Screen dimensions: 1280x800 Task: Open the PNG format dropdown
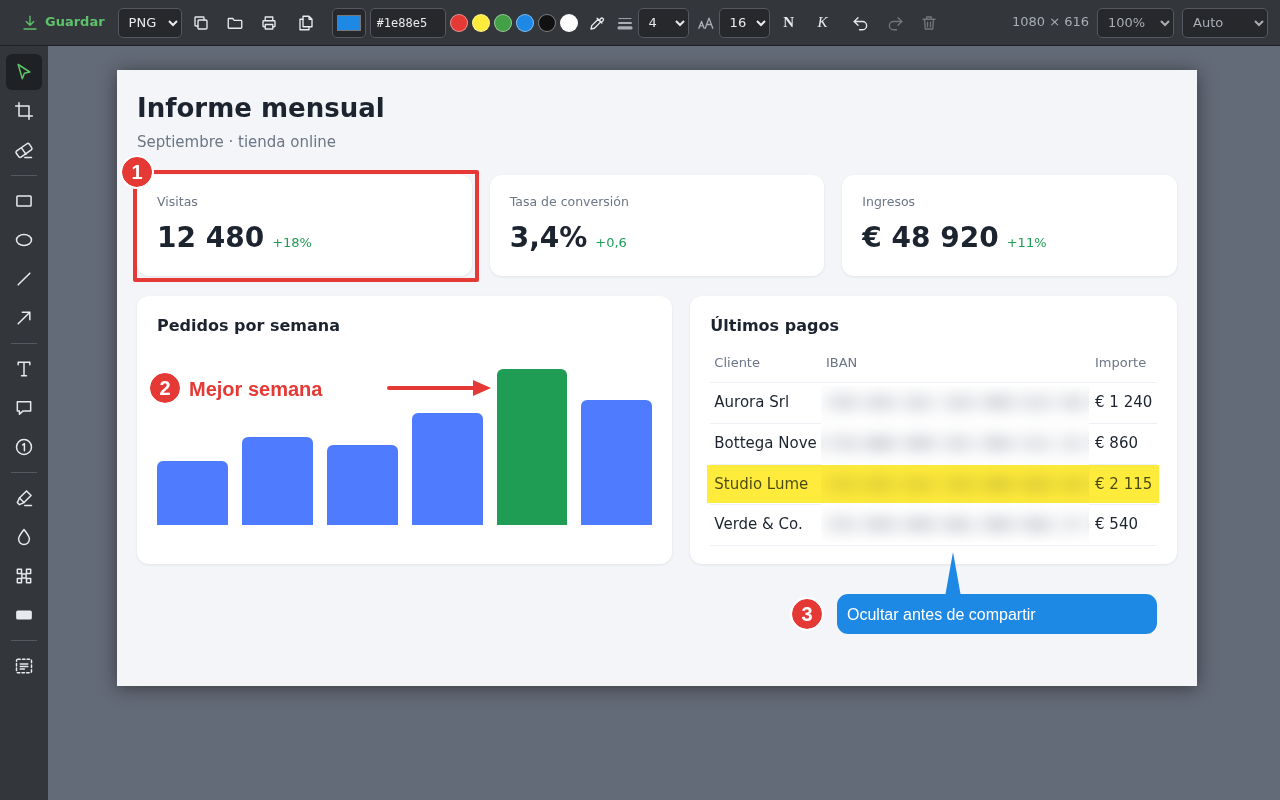click(150, 23)
